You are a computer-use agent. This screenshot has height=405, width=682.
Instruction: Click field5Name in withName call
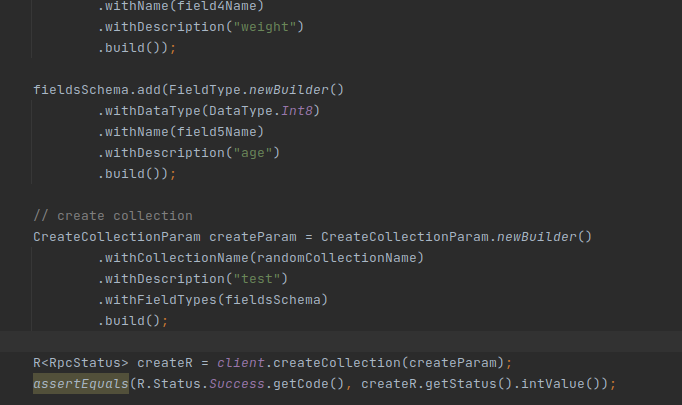point(217,132)
